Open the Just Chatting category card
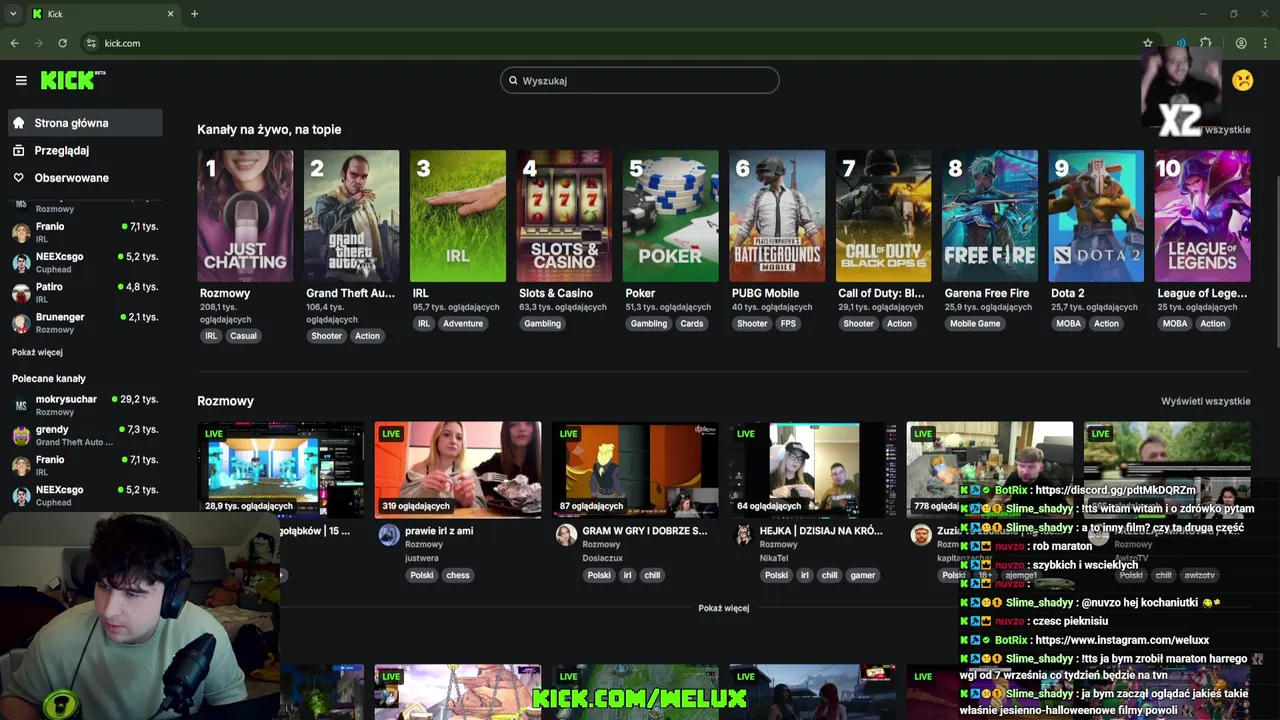Screen dimensions: 1280x720 (x=245, y=216)
